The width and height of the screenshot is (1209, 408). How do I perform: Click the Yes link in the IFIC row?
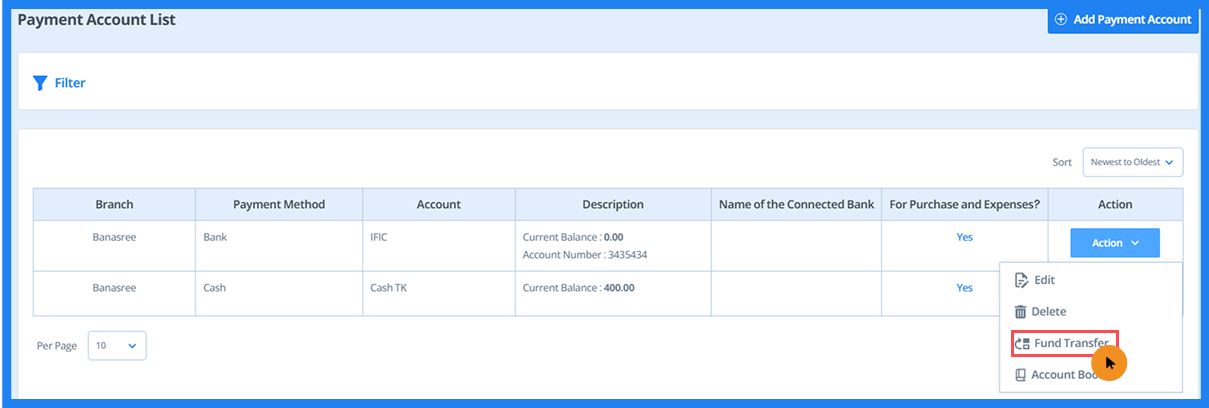(964, 237)
